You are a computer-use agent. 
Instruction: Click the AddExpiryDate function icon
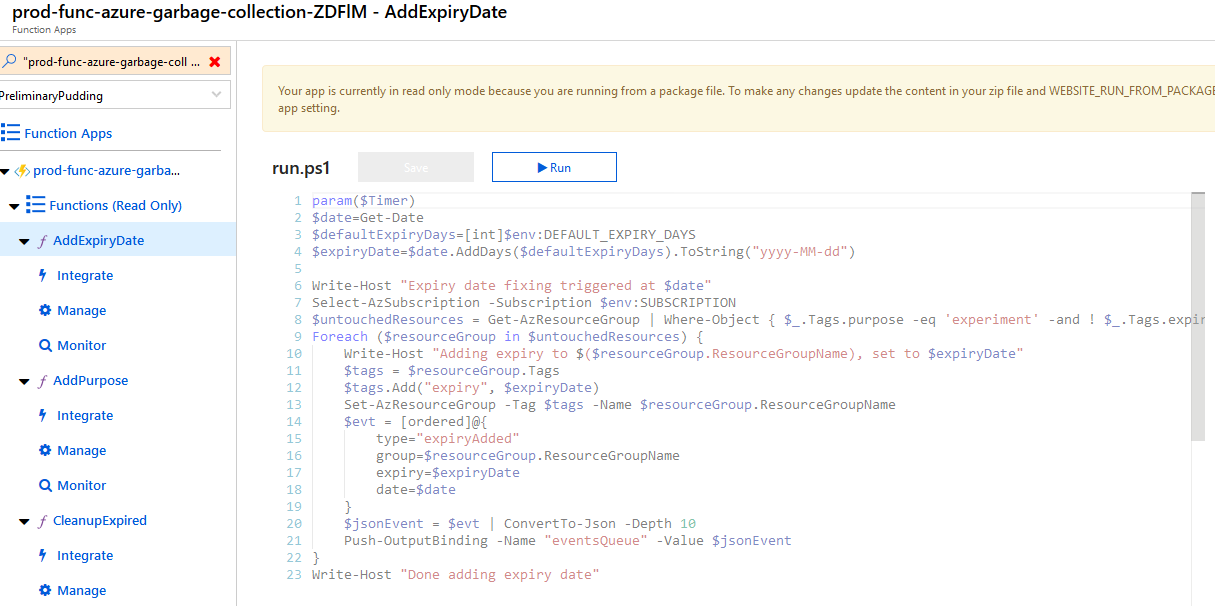tap(42, 241)
